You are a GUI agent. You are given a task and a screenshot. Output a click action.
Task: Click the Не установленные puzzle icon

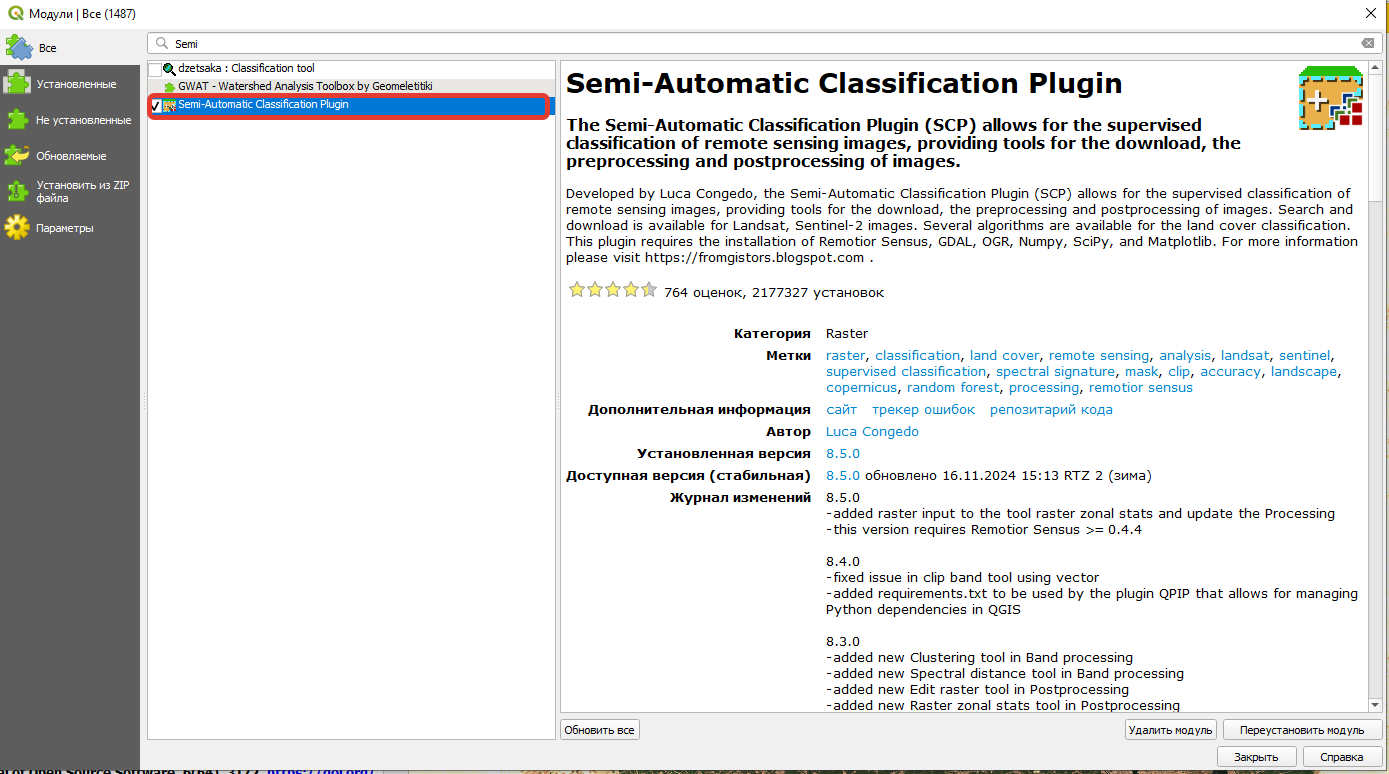(x=17, y=120)
